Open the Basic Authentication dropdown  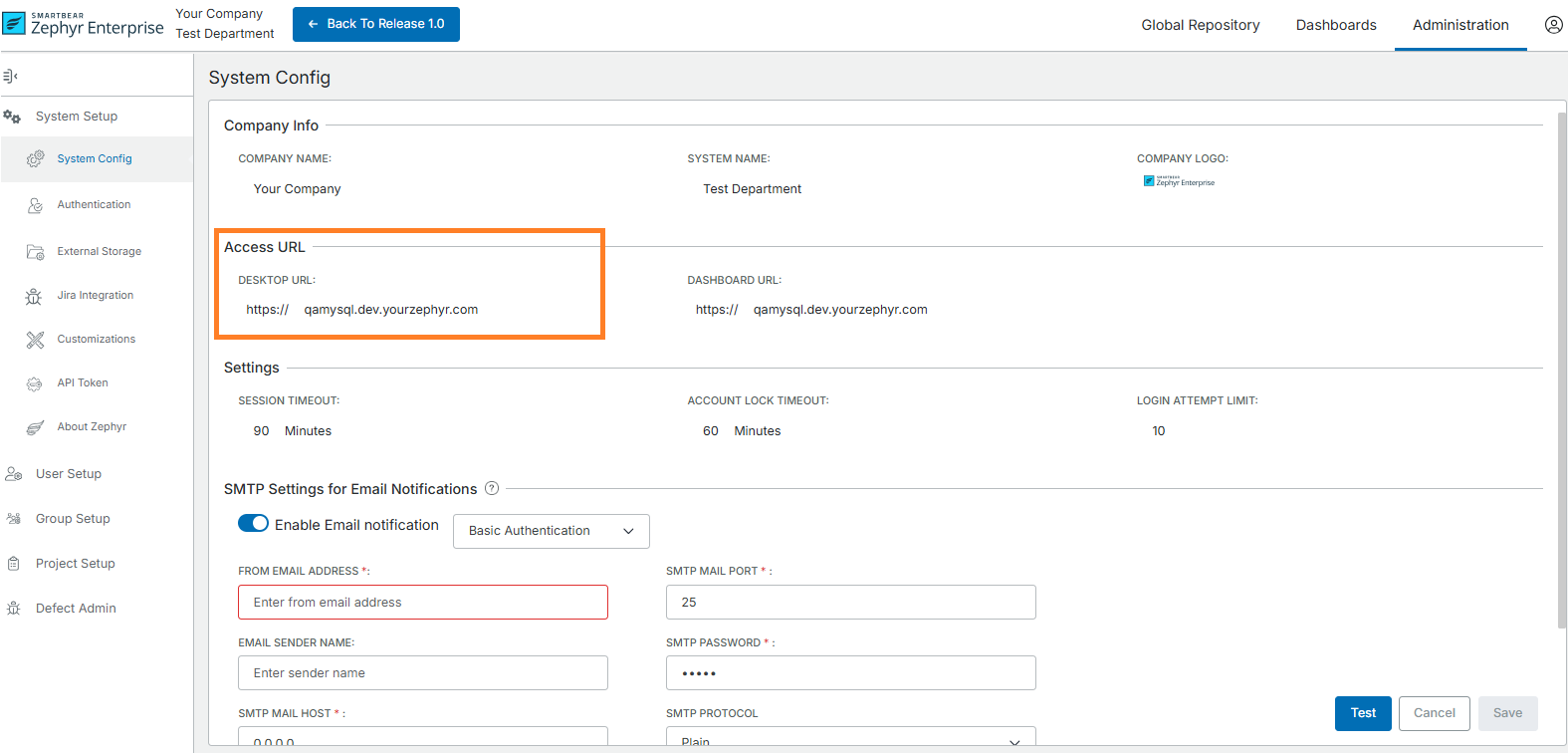[x=551, y=531]
